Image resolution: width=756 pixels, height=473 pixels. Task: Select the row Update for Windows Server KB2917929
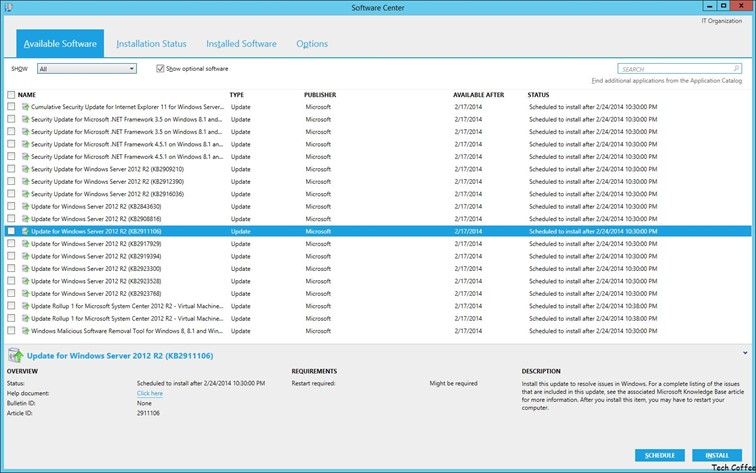(x=378, y=243)
